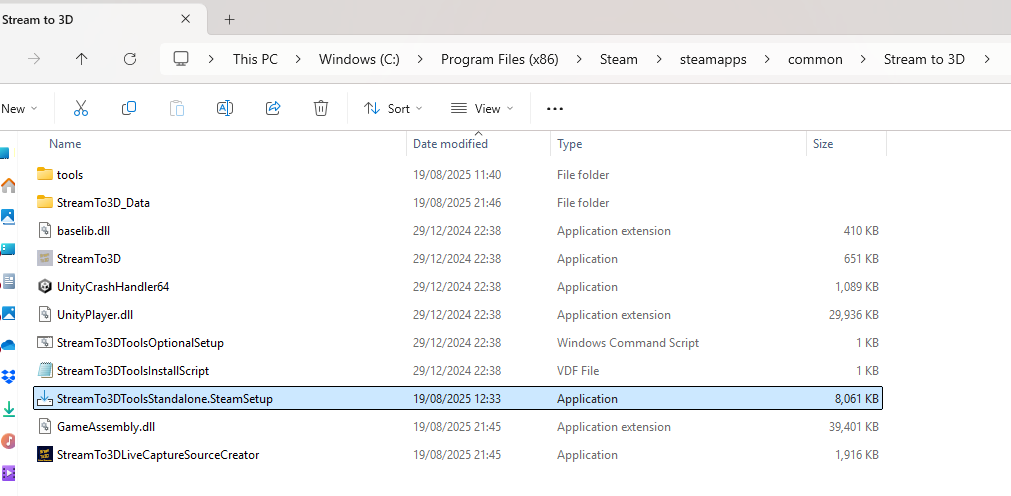Screen dimensions: 1011x496
Task: Select the UnityPlayer.dll file name
Action: tap(95, 315)
